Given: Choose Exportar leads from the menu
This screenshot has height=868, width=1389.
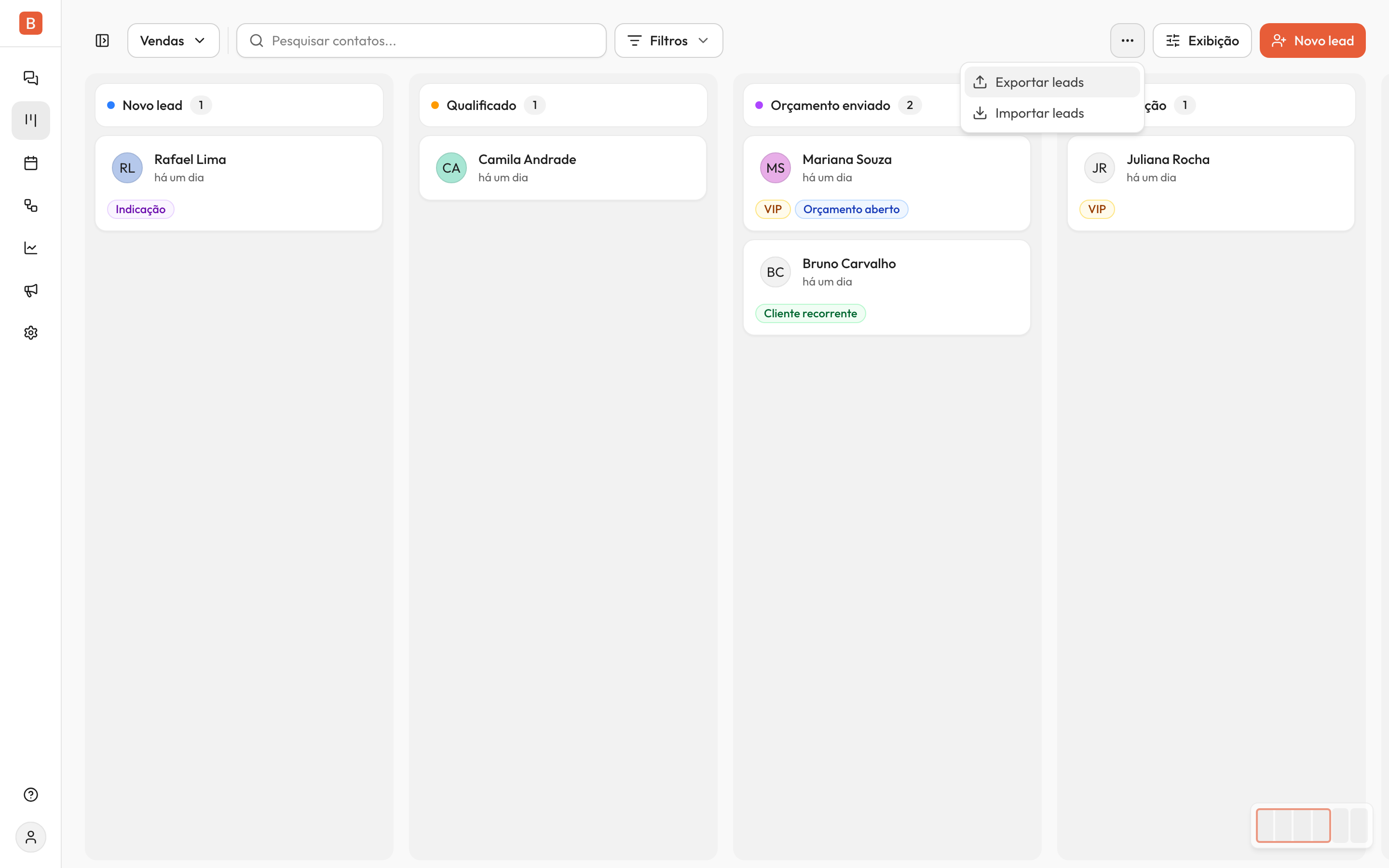Looking at the screenshot, I should coord(1052,82).
